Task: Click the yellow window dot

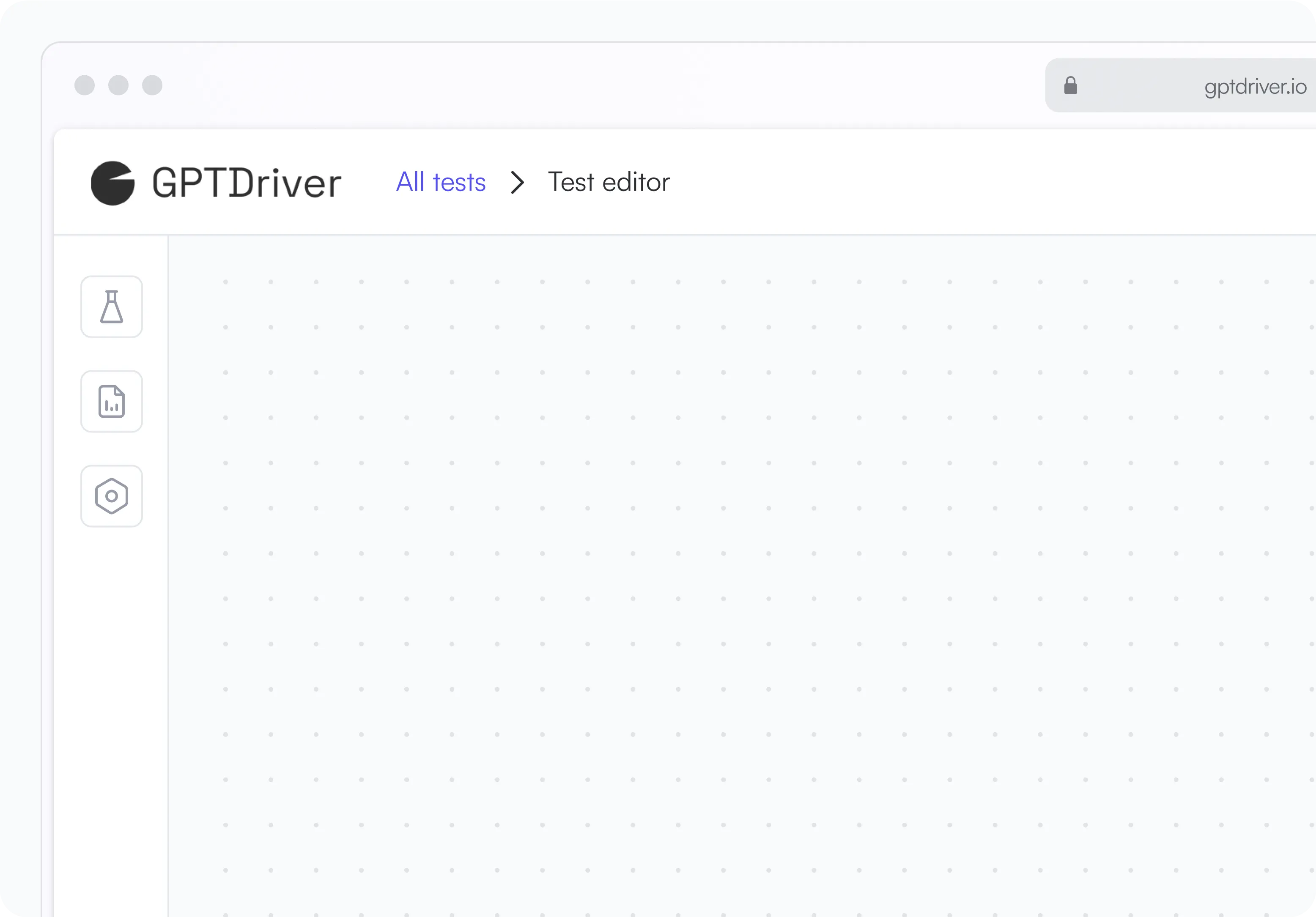Action: click(x=119, y=85)
